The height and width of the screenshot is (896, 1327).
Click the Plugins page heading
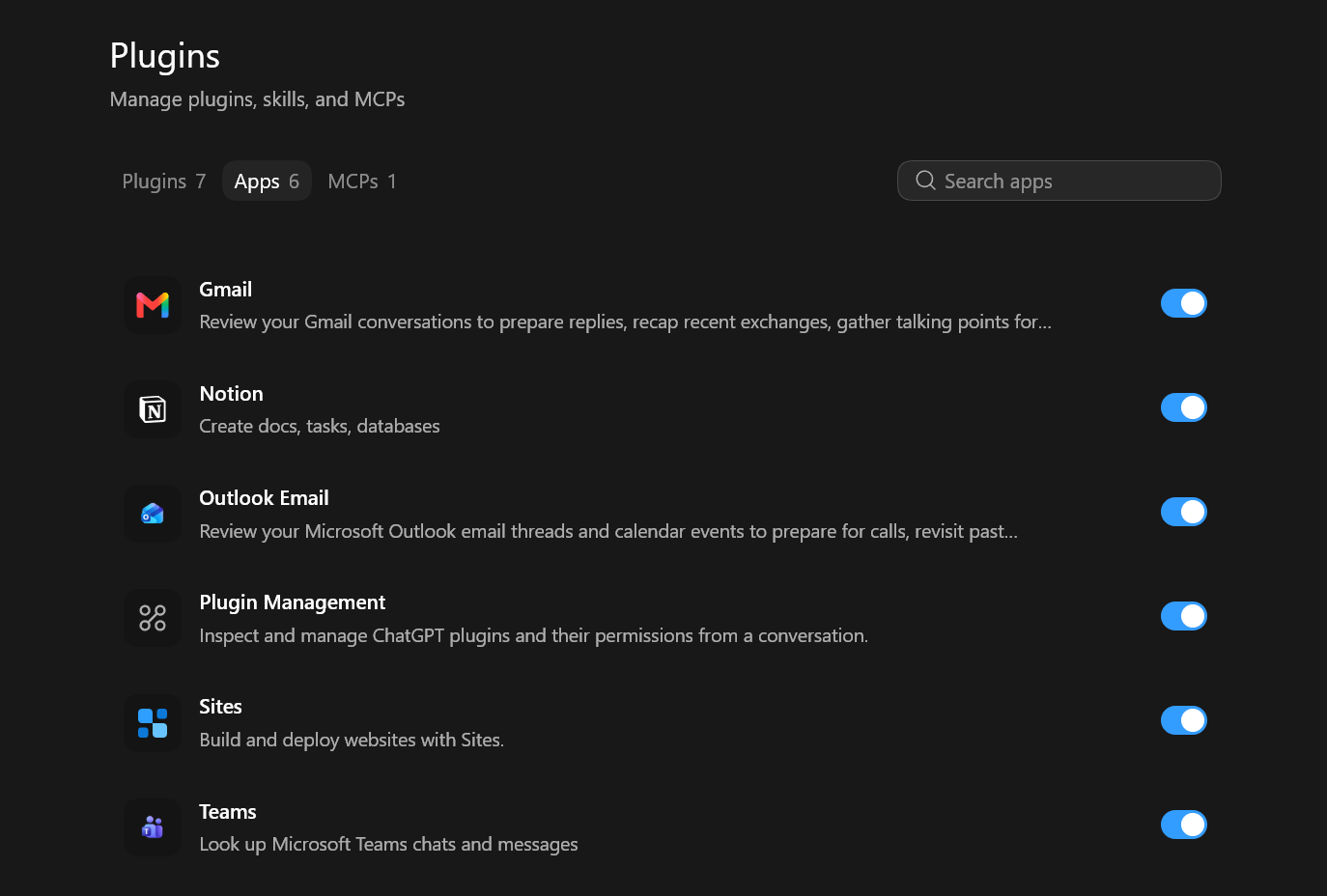165,56
